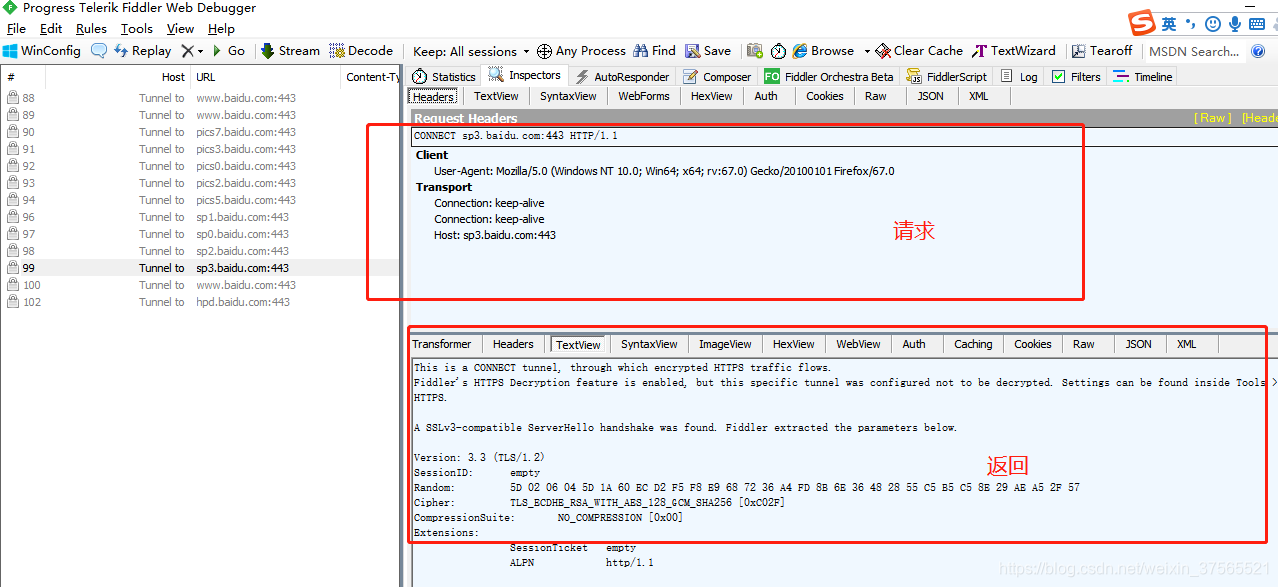The width and height of the screenshot is (1278, 587).
Task: Select User-Agent header line
Action: (664, 171)
